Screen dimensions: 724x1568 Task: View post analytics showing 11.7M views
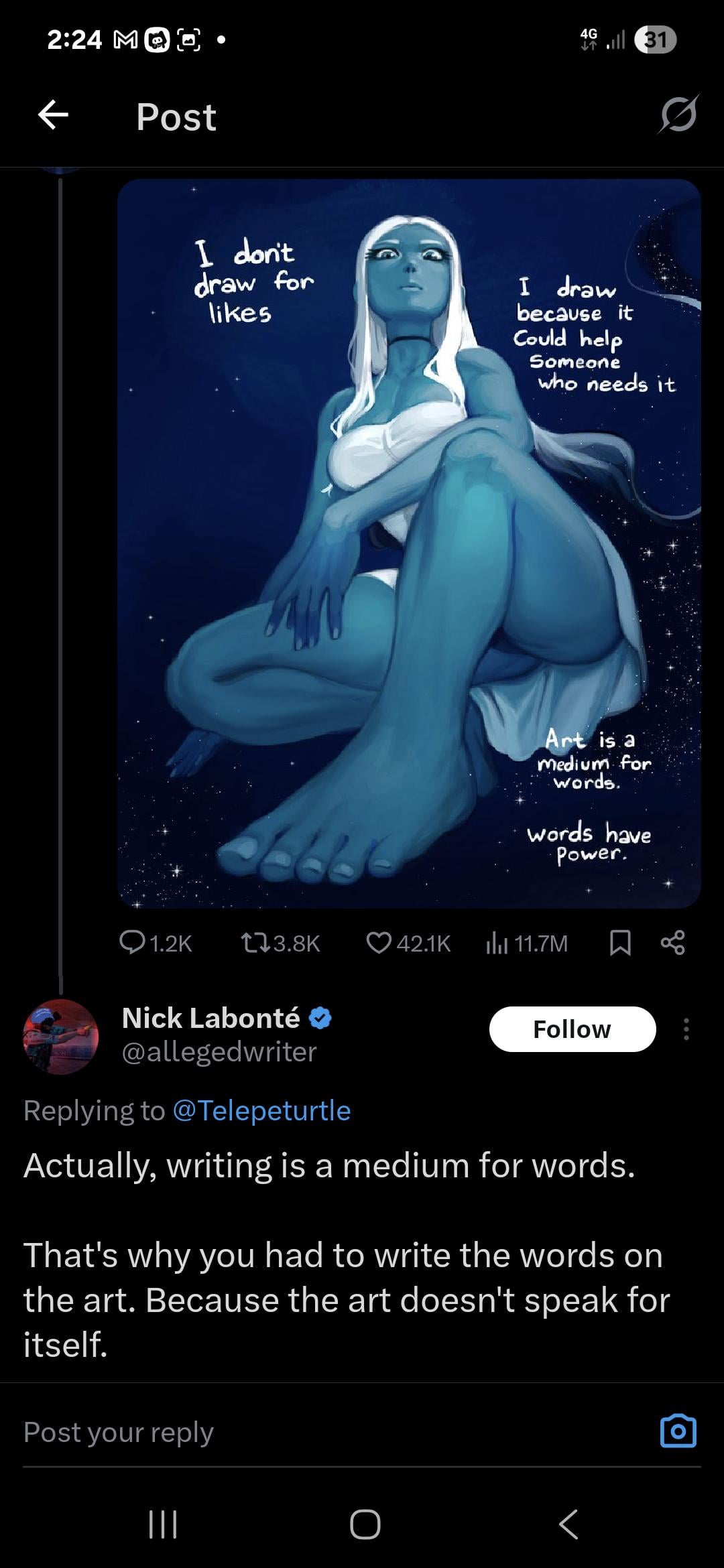(497, 943)
